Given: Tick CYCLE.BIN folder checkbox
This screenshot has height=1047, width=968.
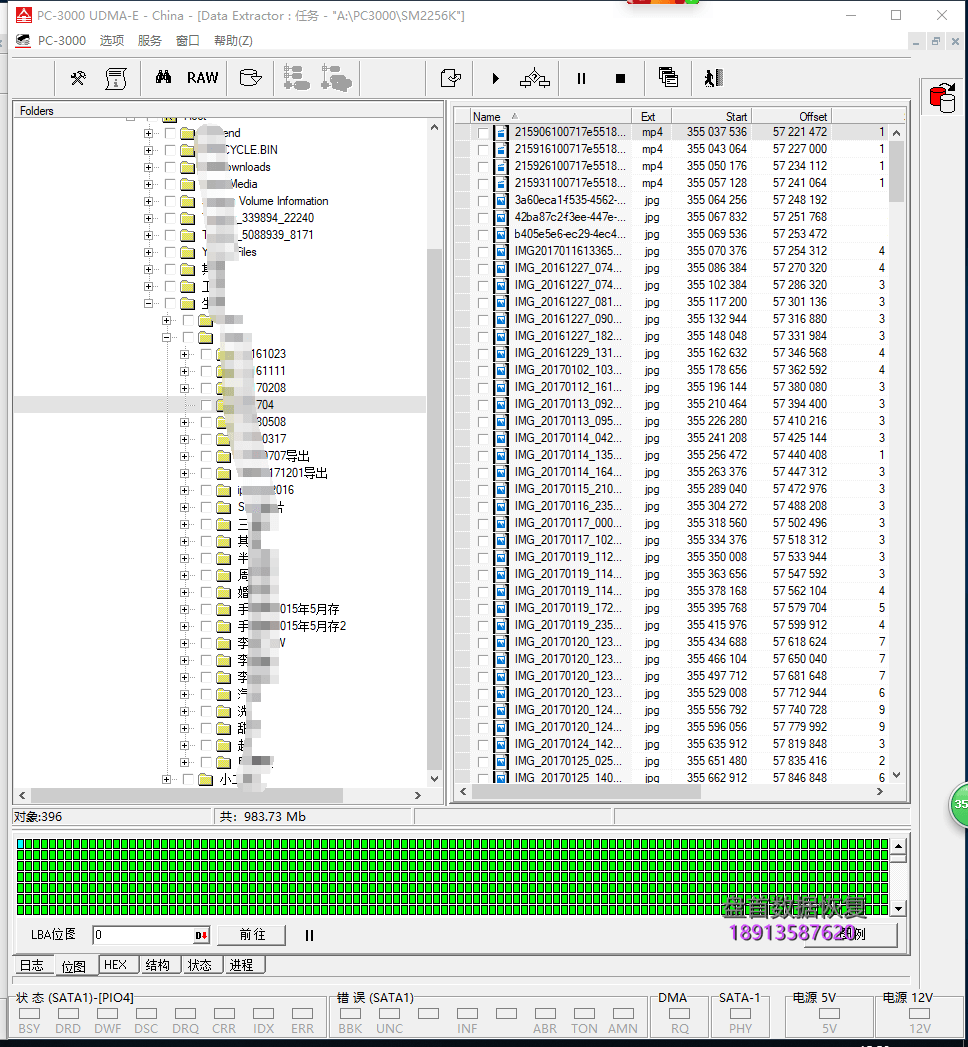Looking at the screenshot, I should coord(170,150).
